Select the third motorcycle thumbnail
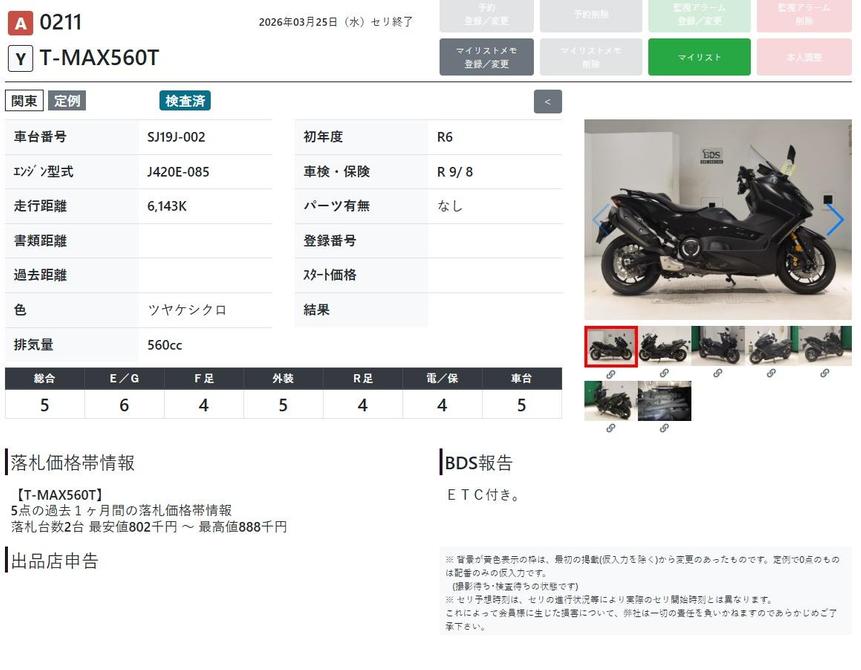 point(717,345)
